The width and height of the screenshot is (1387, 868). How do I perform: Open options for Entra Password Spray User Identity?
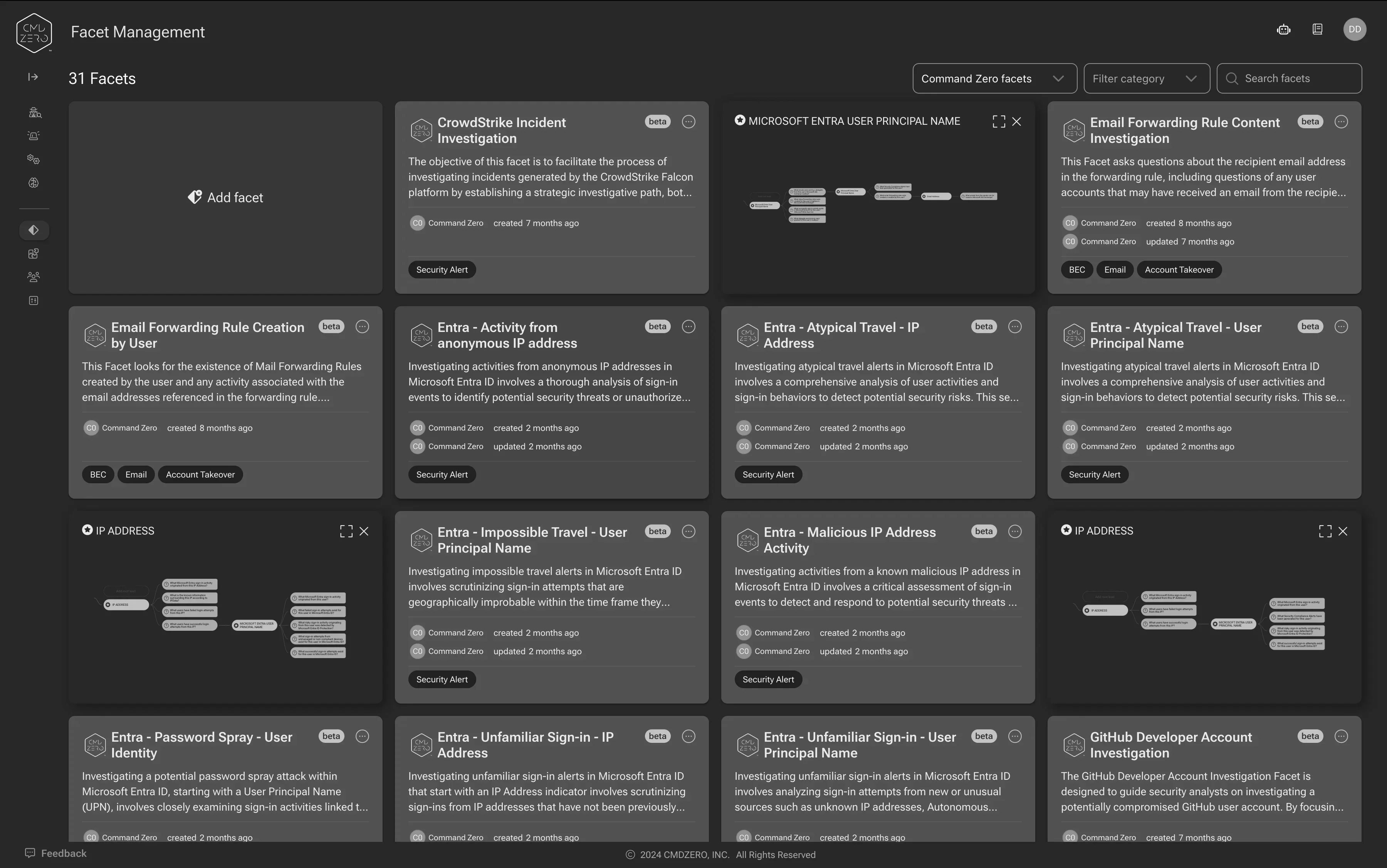(x=363, y=737)
